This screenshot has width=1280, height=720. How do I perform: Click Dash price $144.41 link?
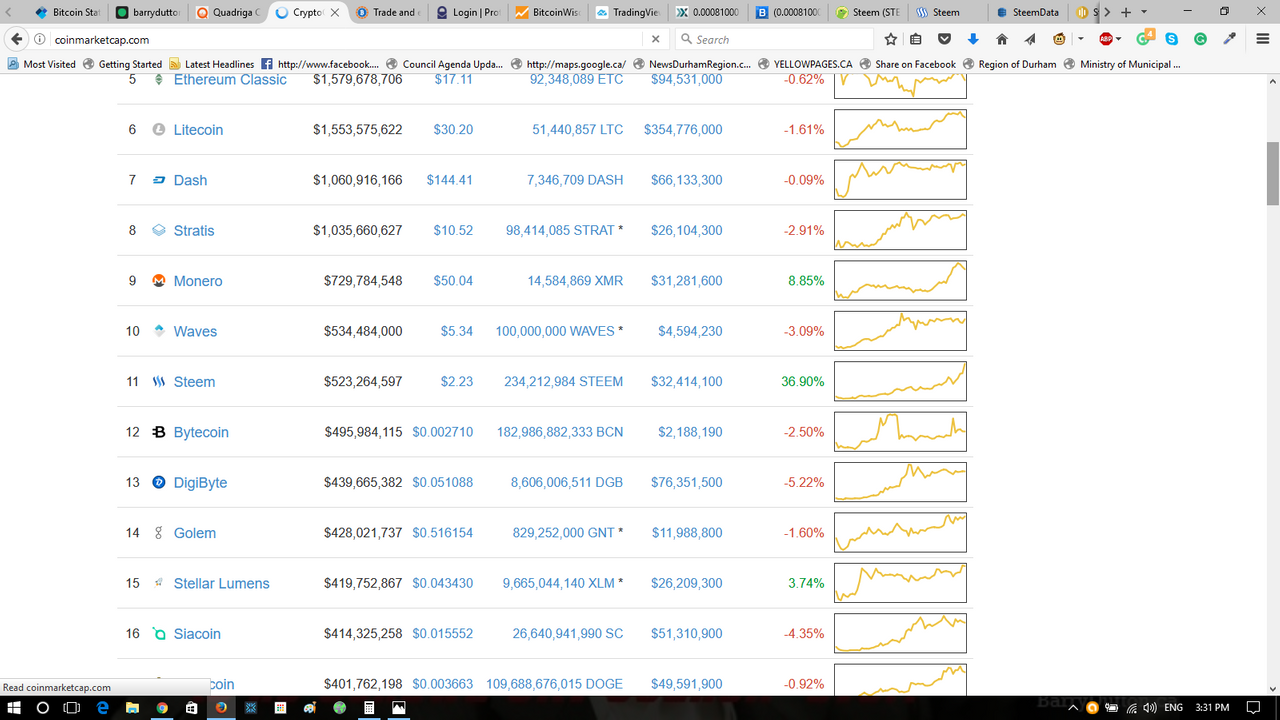click(450, 180)
